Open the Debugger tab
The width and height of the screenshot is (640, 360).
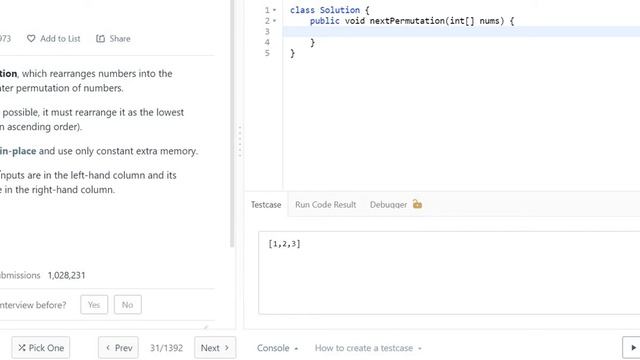(388, 204)
